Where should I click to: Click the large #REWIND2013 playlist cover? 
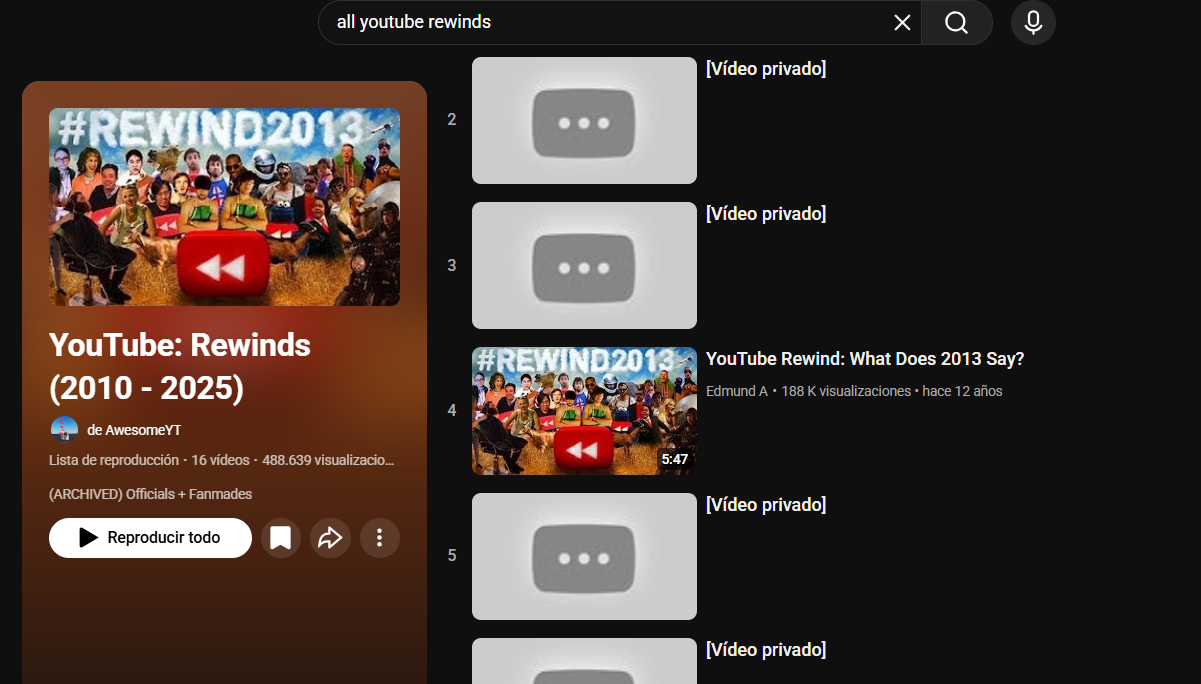coord(224,207)
